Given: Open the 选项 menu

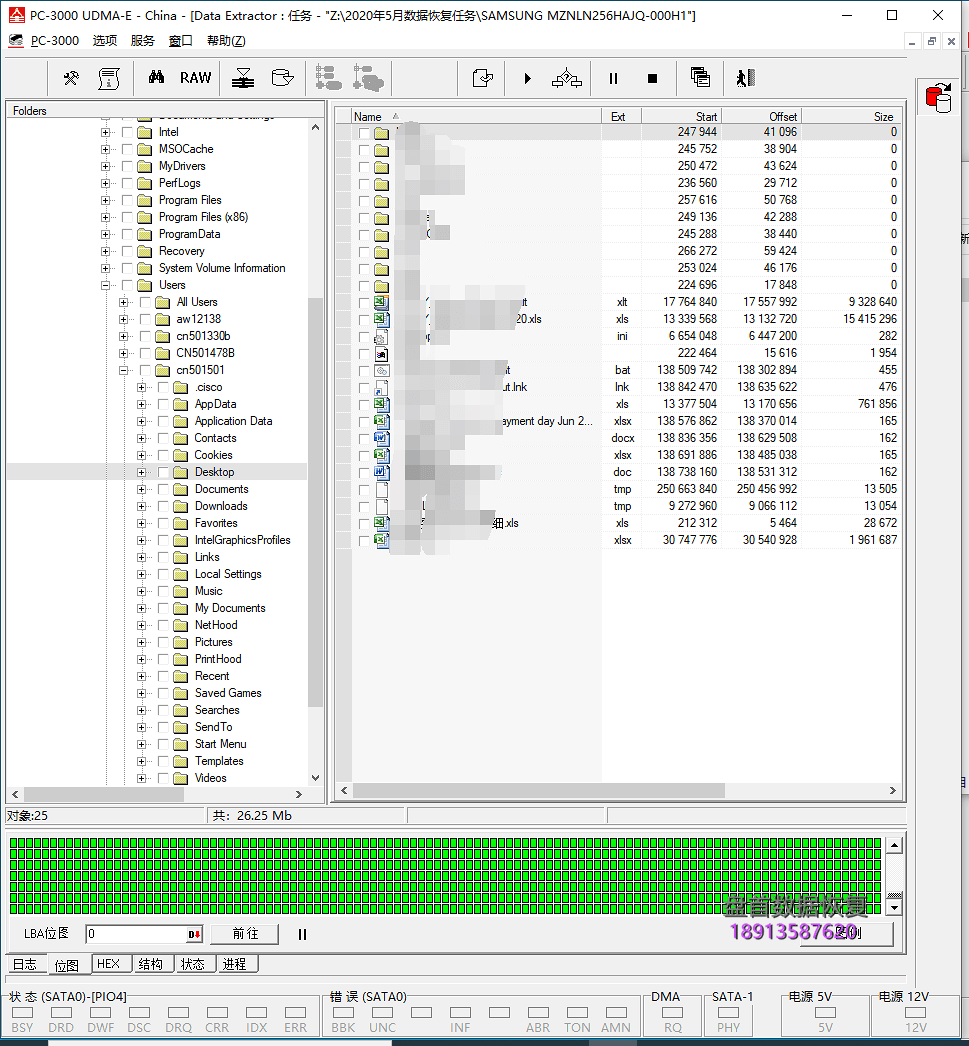Looking at the screenshot, I should click(x=105, y=41).
